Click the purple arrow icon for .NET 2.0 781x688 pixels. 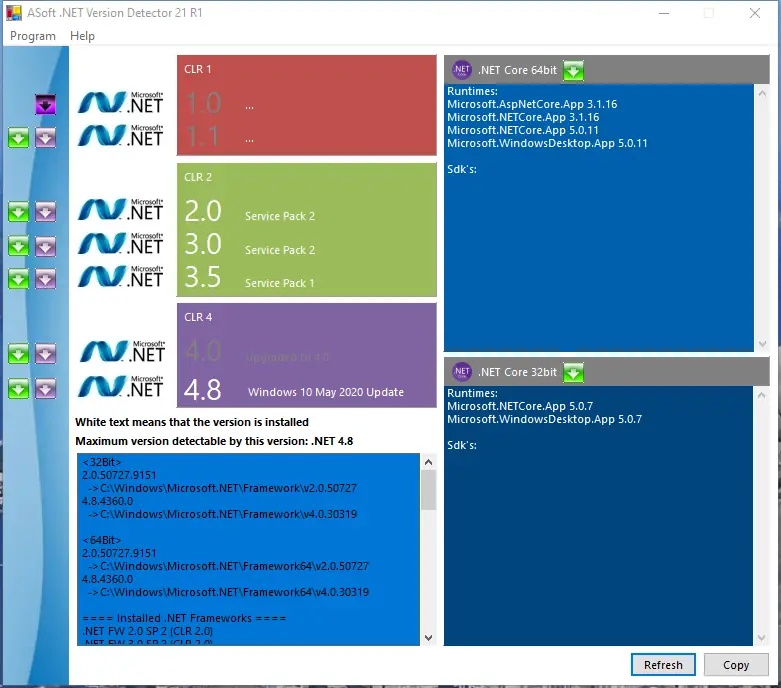(x=45, y=212)
